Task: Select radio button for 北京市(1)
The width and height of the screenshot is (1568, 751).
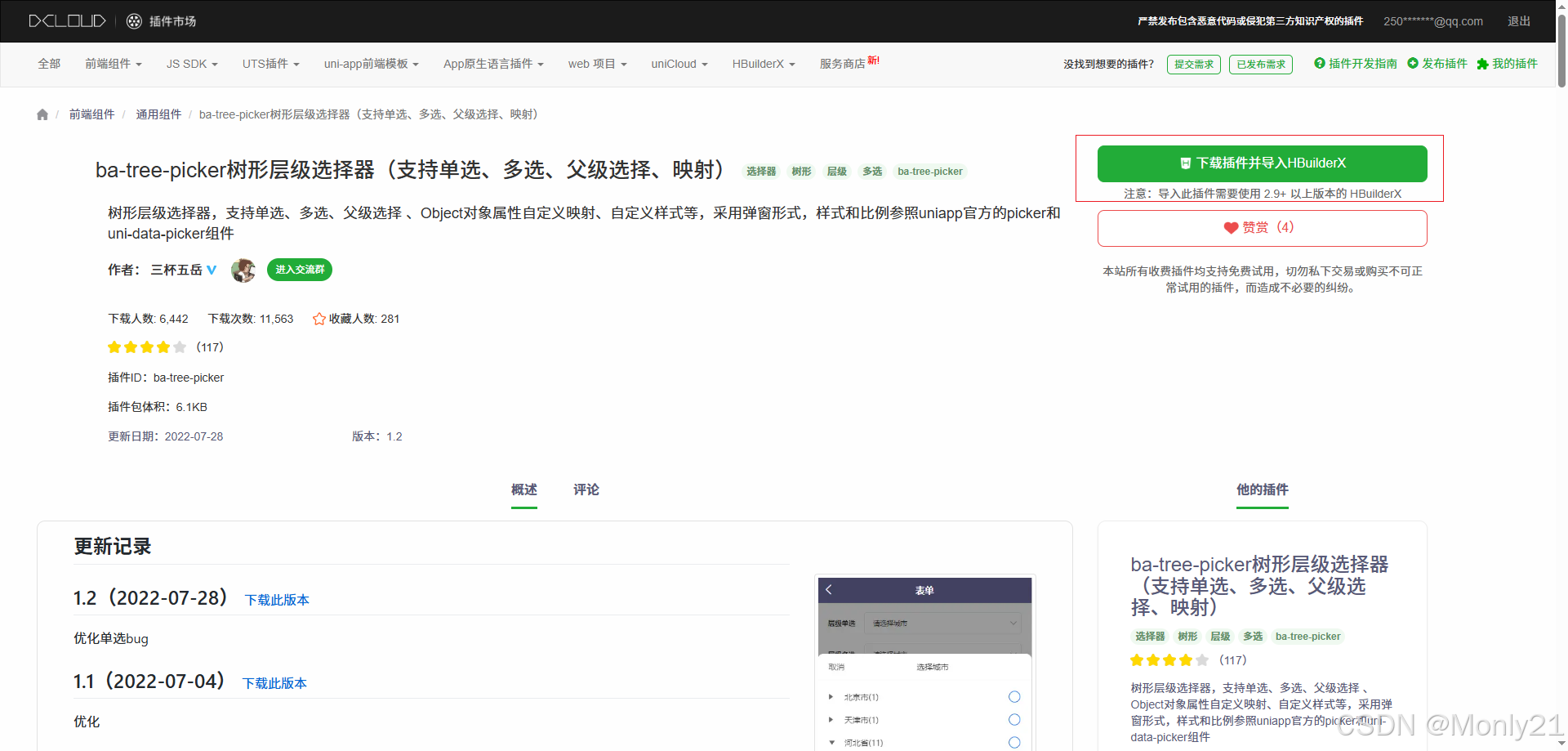Action: (1014, 697)
